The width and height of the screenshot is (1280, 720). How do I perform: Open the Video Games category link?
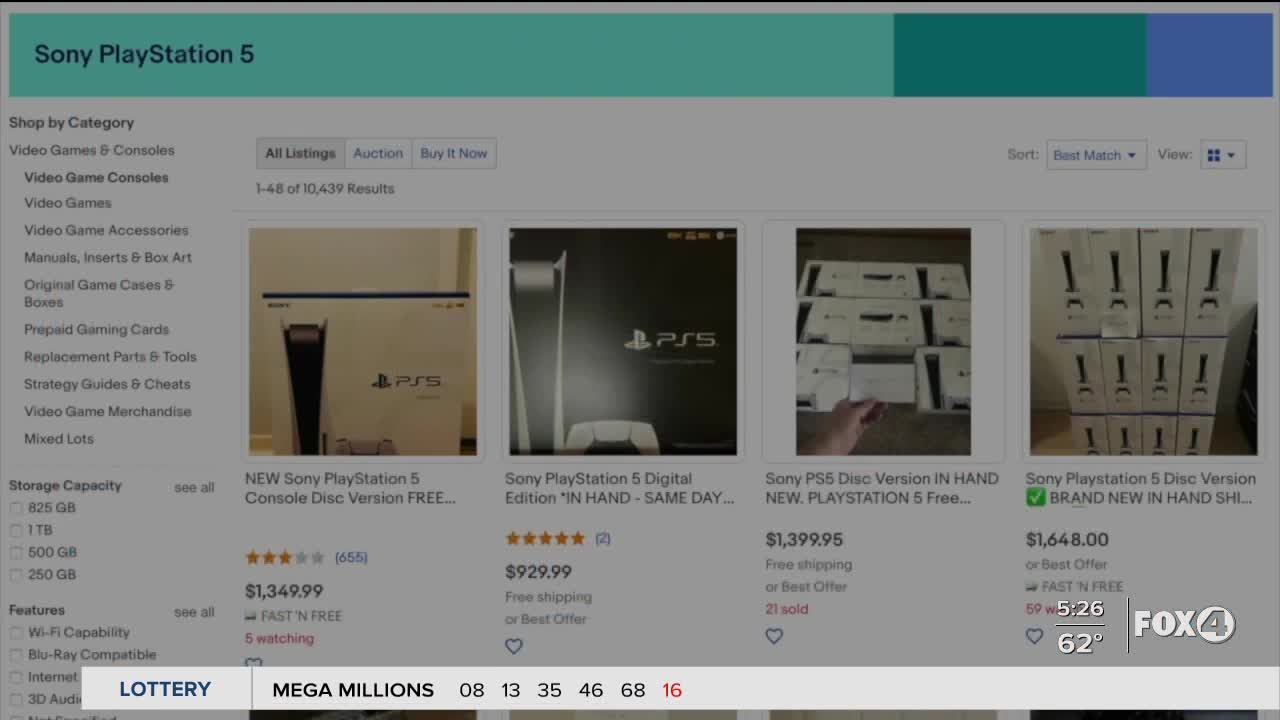point(68,202)
